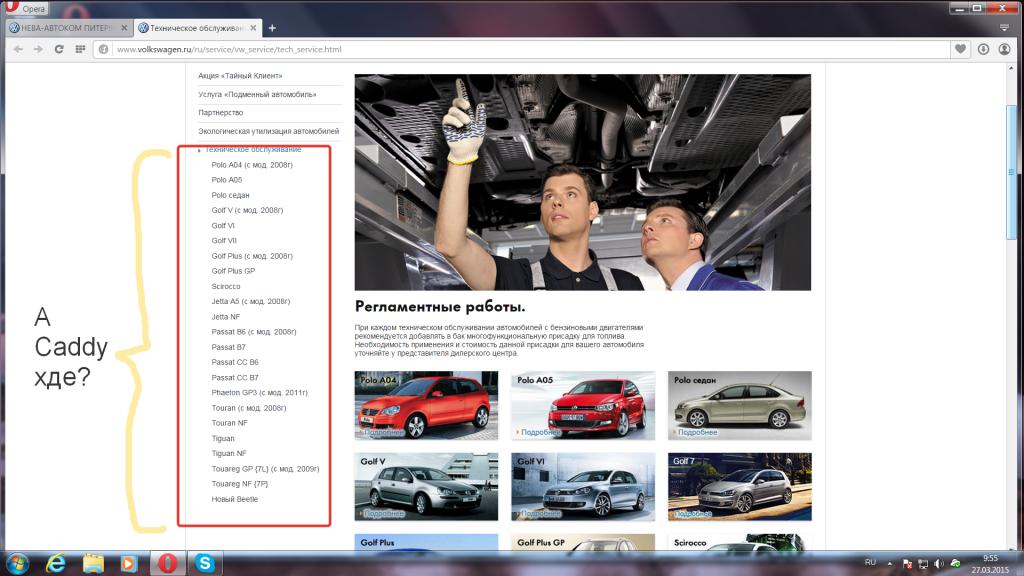The width and height of the screenshot is (1024, 576).
Task: Open the Golf V car thumbnail
Action: tap(426, 487)
